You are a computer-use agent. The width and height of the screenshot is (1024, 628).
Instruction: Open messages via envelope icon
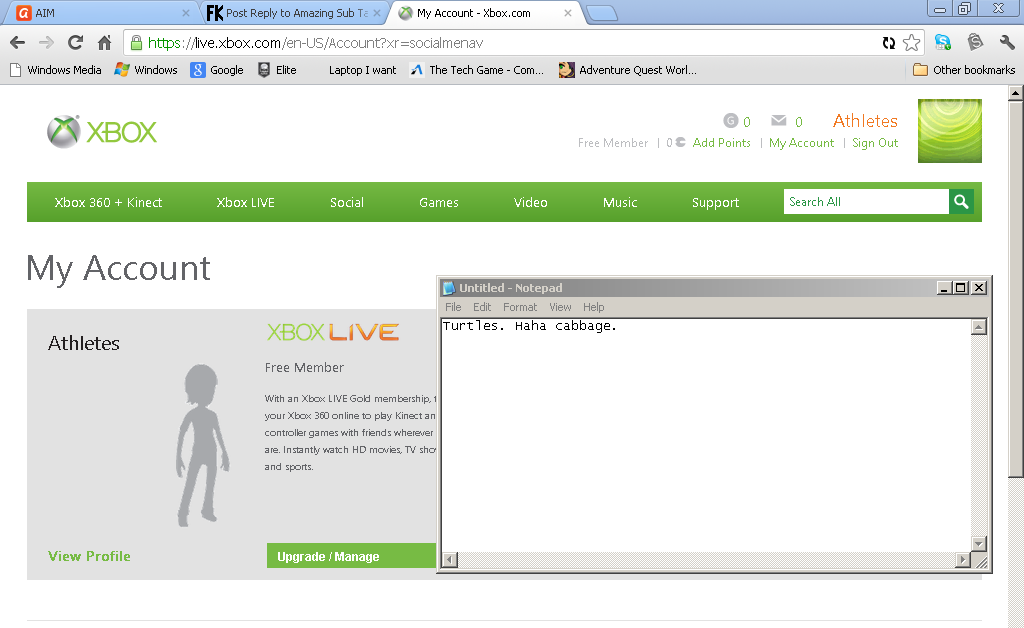coord(778,120)
